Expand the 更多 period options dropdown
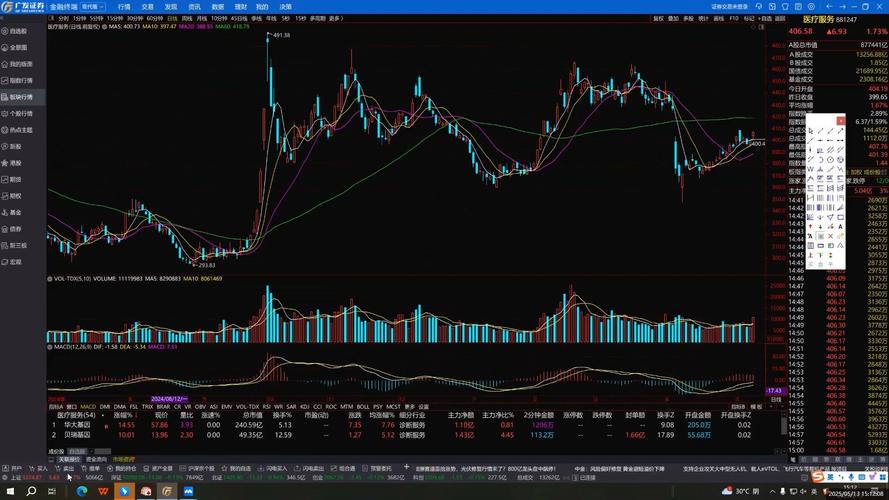The height and width of the screenshot is (500, 889). (335, 18)
